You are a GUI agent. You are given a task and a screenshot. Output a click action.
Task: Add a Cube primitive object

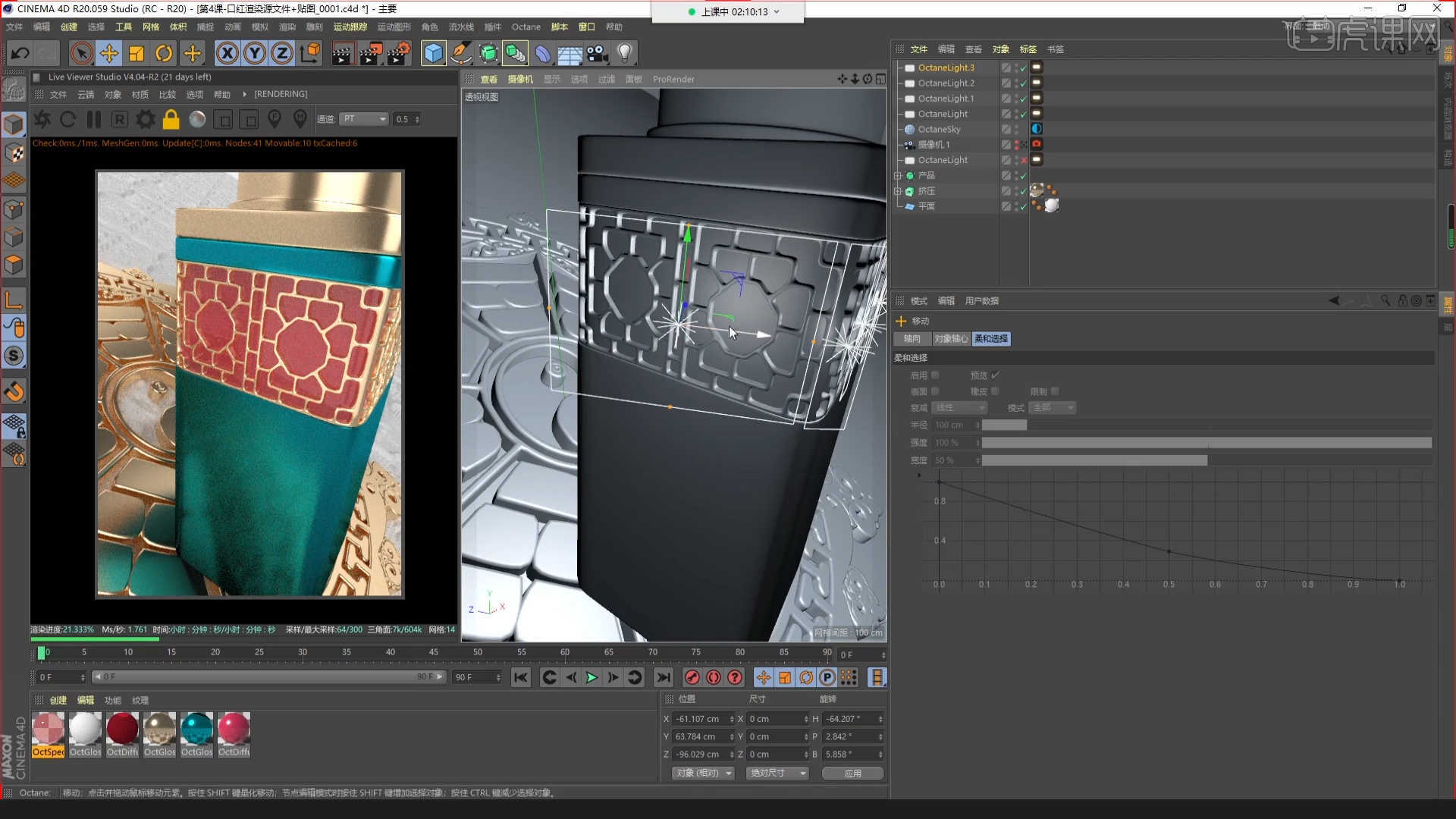[433, 53]
